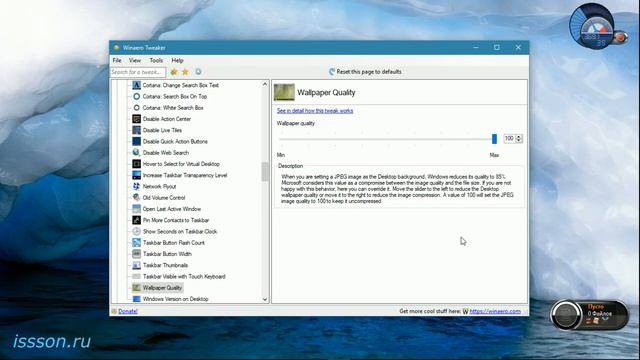Click the Pin More Contacts to Taskbar icon

click(136, 220)
